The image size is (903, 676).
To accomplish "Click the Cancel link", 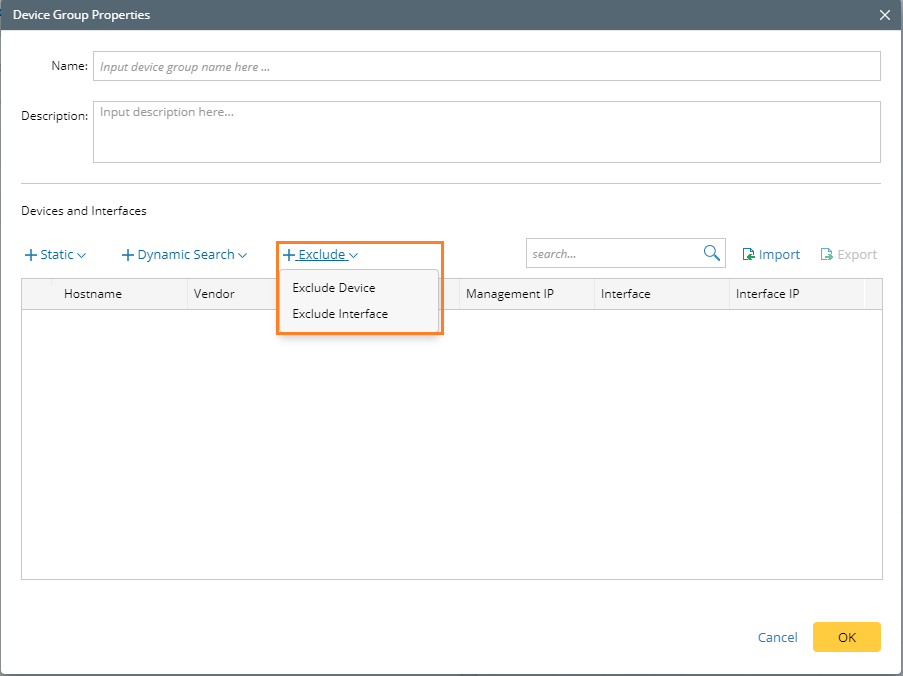I will [x=777, y=637].
